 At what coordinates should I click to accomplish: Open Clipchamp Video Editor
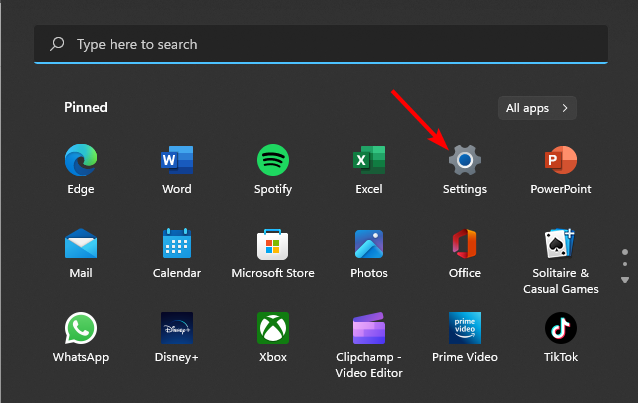pyautogui.click(x=369, y=345)
